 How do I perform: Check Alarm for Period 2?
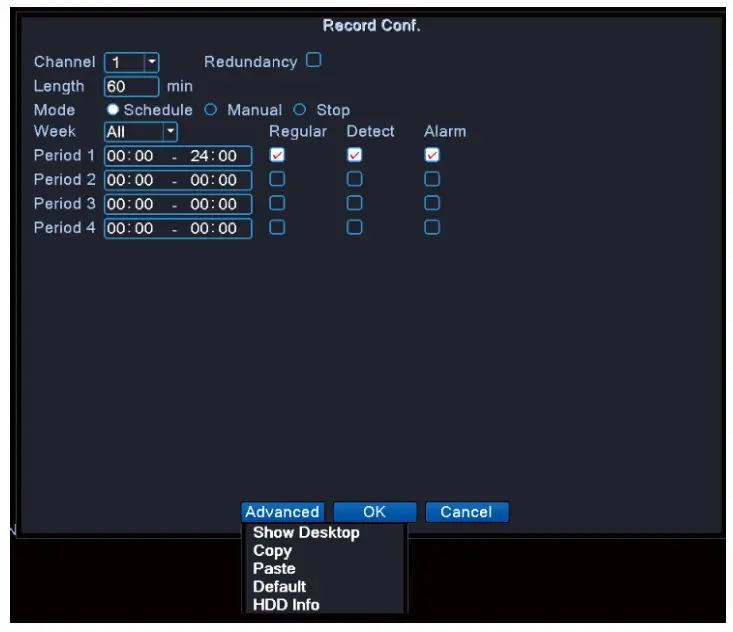[x=432, y=179]
